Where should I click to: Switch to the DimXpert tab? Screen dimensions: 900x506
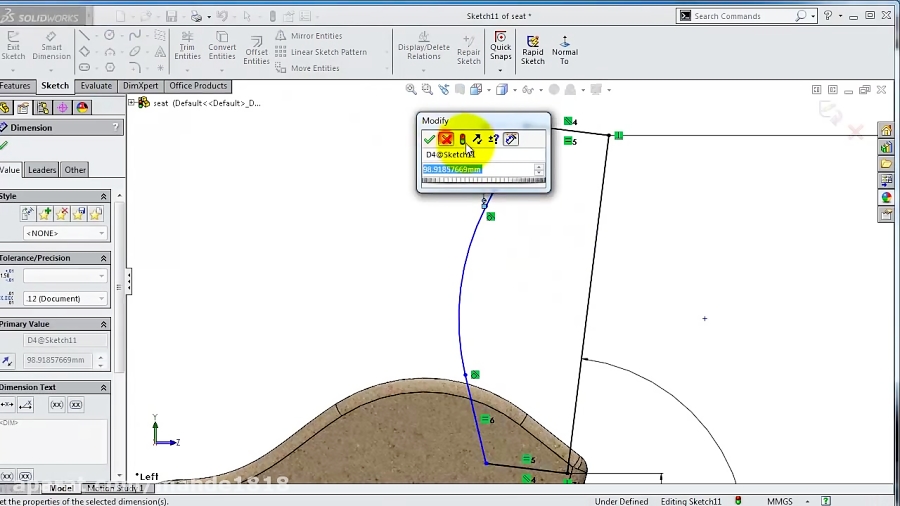point(140,85)
